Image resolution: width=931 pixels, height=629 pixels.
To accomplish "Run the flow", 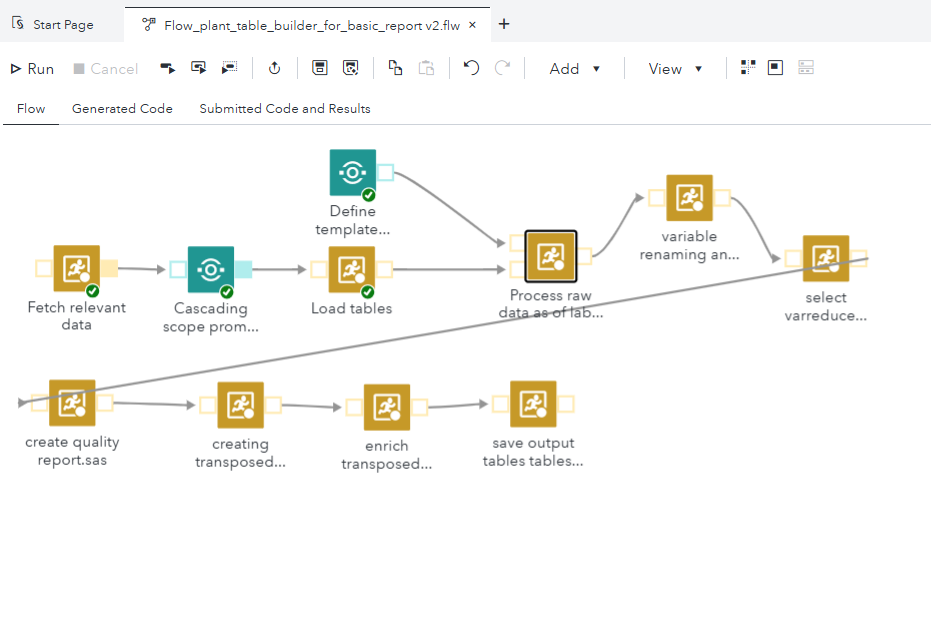I will 31,68.
